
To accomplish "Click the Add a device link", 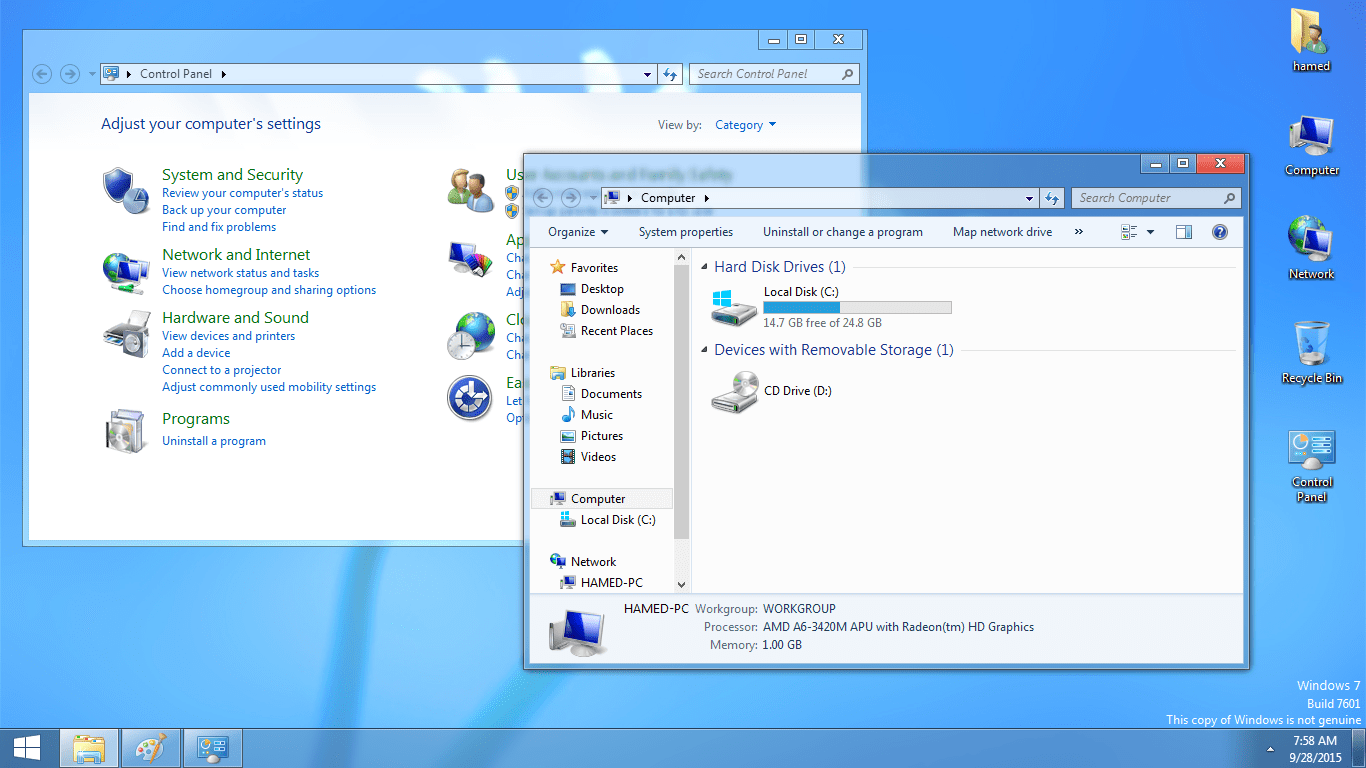I will (196, 353).
